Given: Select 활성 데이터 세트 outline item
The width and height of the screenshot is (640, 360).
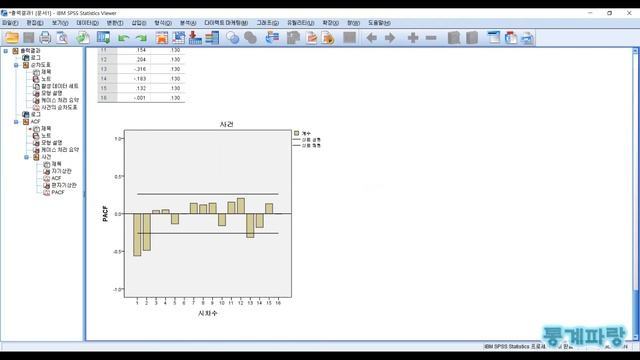Looking at the screenshot, I should click(60, 86).
